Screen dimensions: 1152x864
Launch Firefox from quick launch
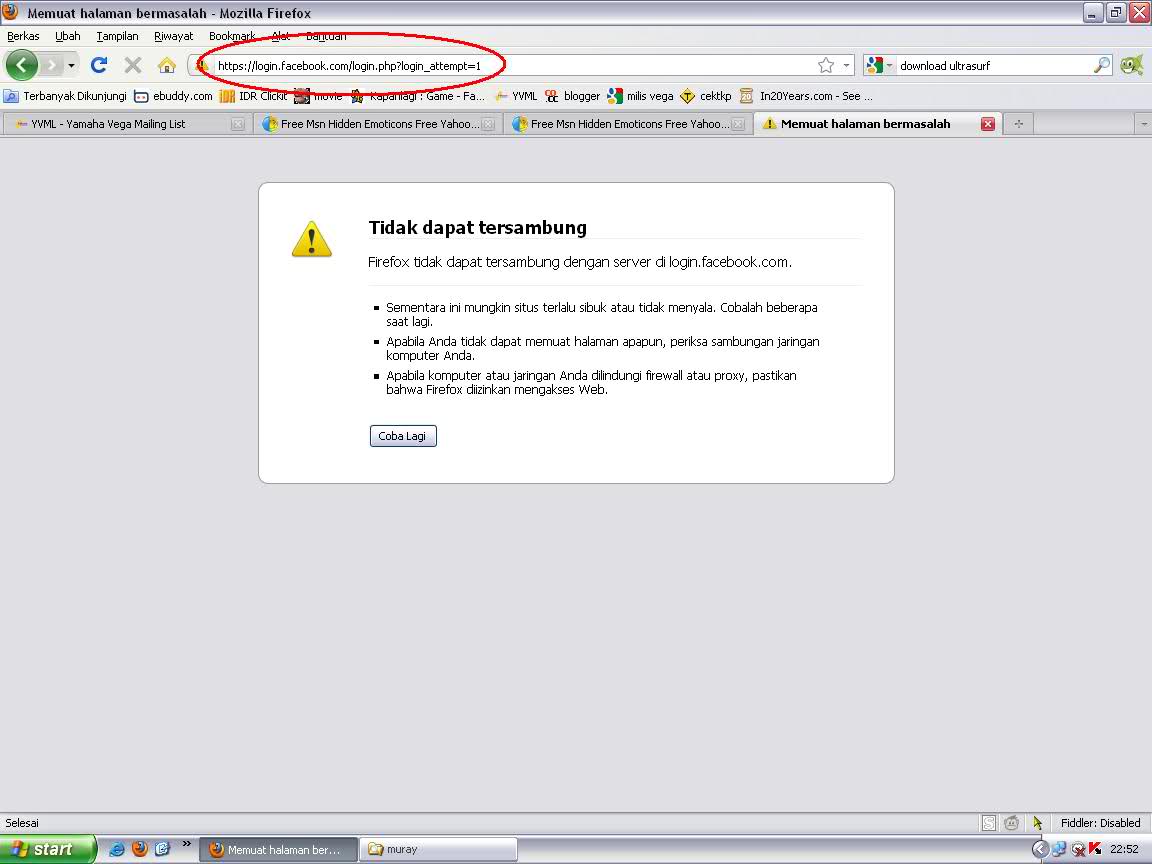[x=140, y=849]
